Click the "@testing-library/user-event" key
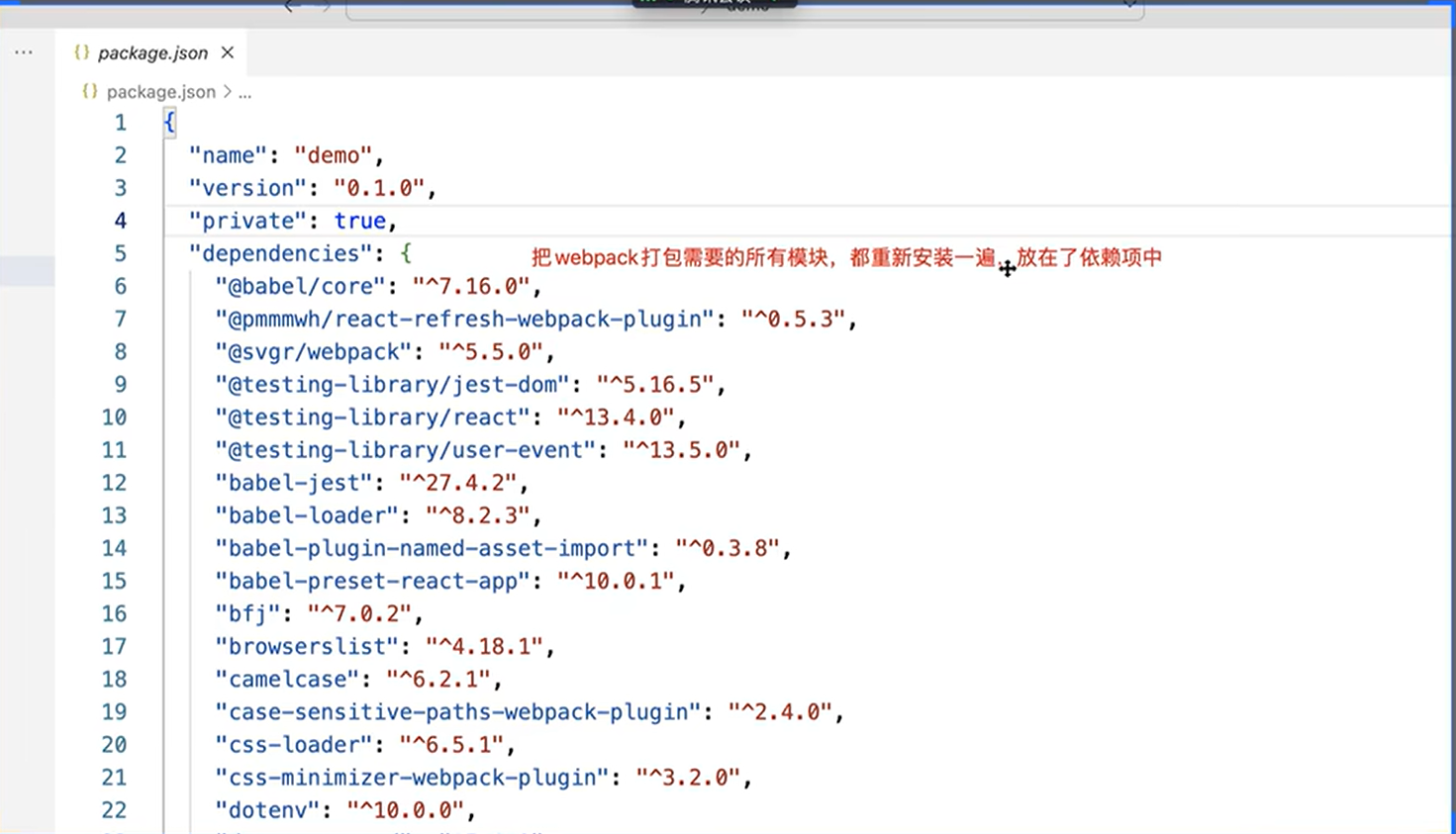The image size is (1456, 834). [x=406, y=449]
